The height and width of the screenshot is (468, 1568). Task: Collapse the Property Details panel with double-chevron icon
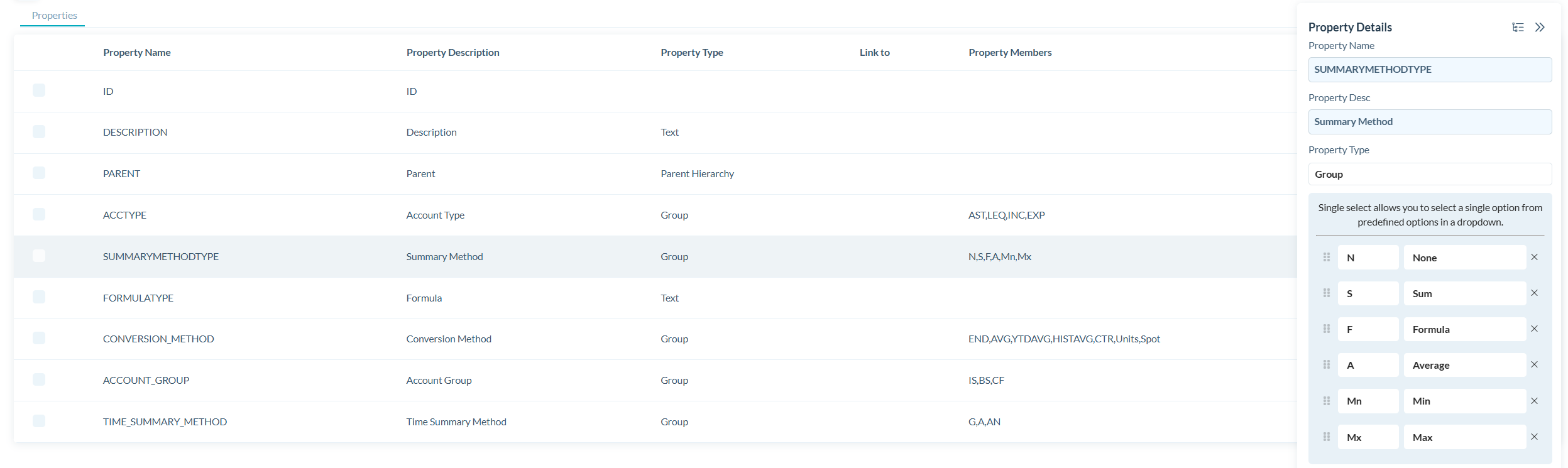coord(1540,27)
